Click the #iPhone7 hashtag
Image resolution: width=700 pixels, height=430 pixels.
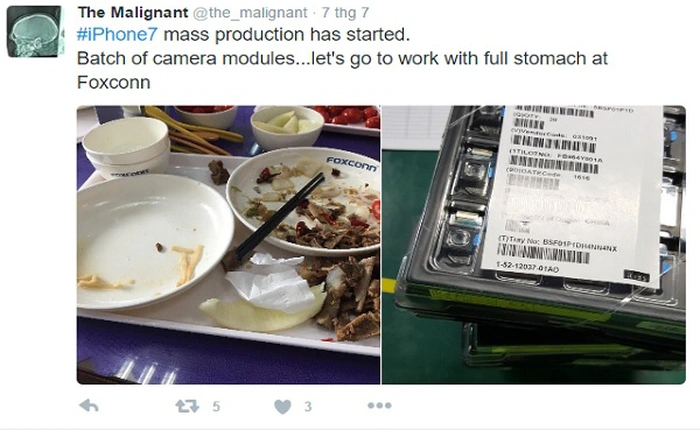coord(117,34)
